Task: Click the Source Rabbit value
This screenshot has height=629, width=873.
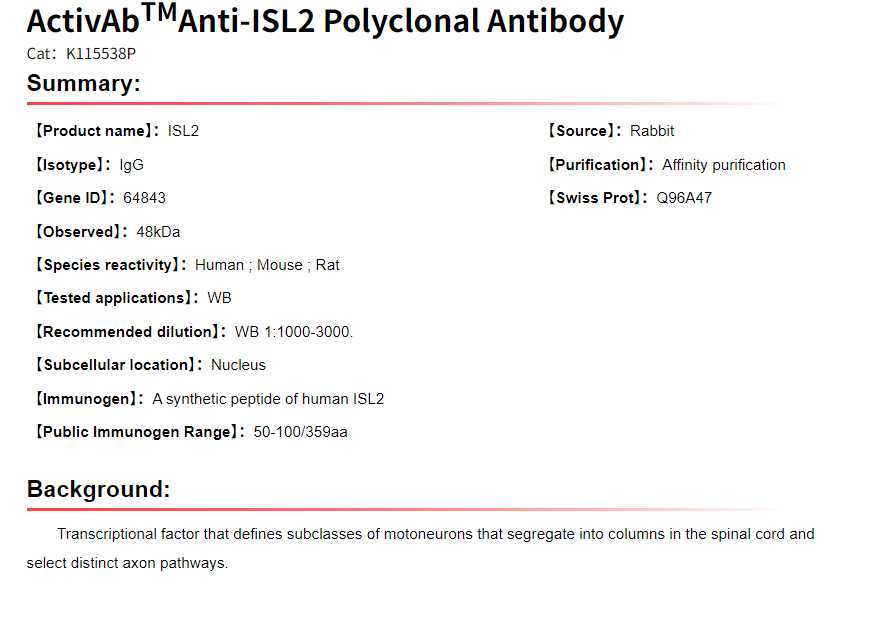Action: tap(652, 131)
